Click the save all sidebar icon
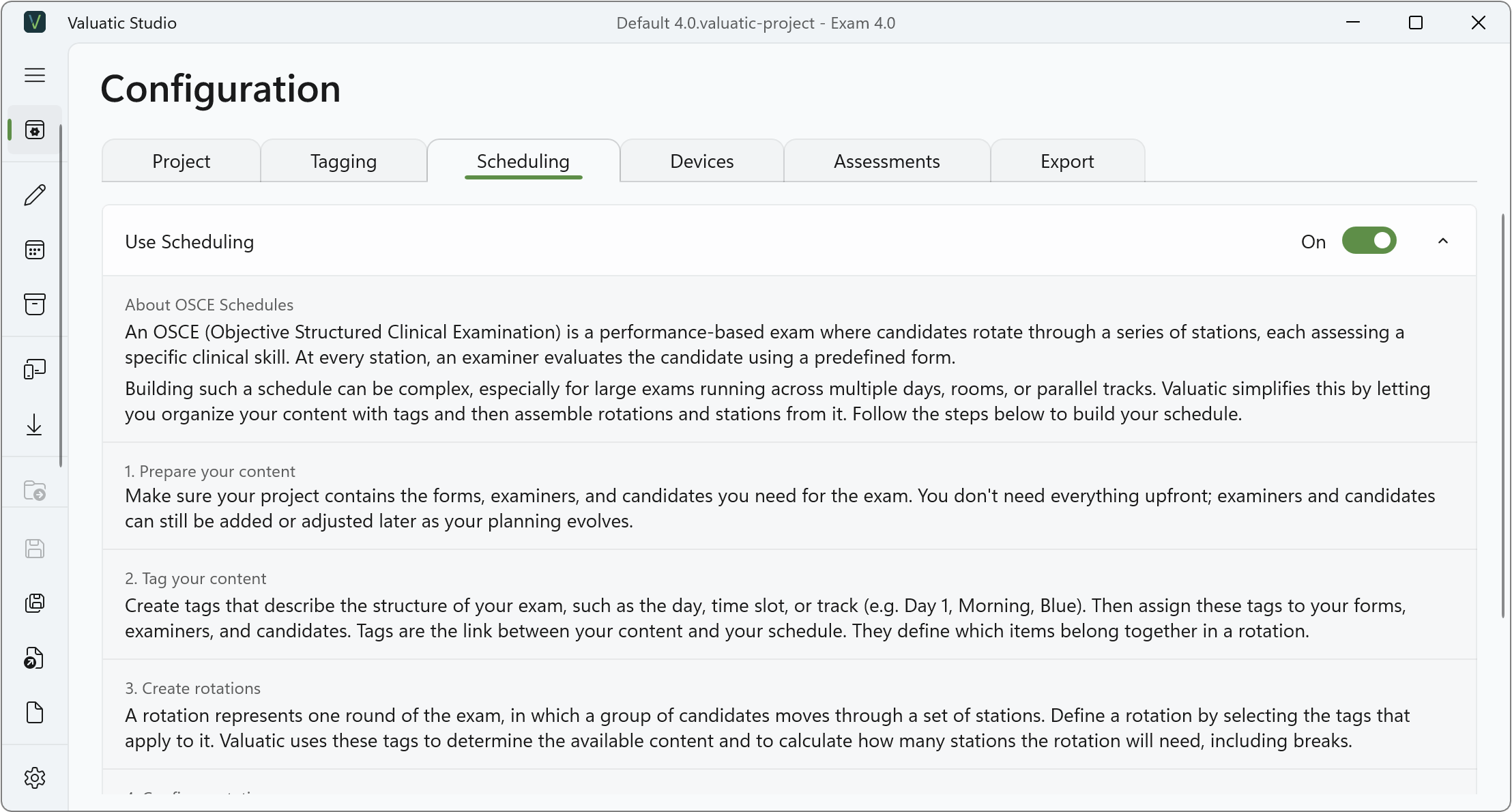 (x=35, y=603)
